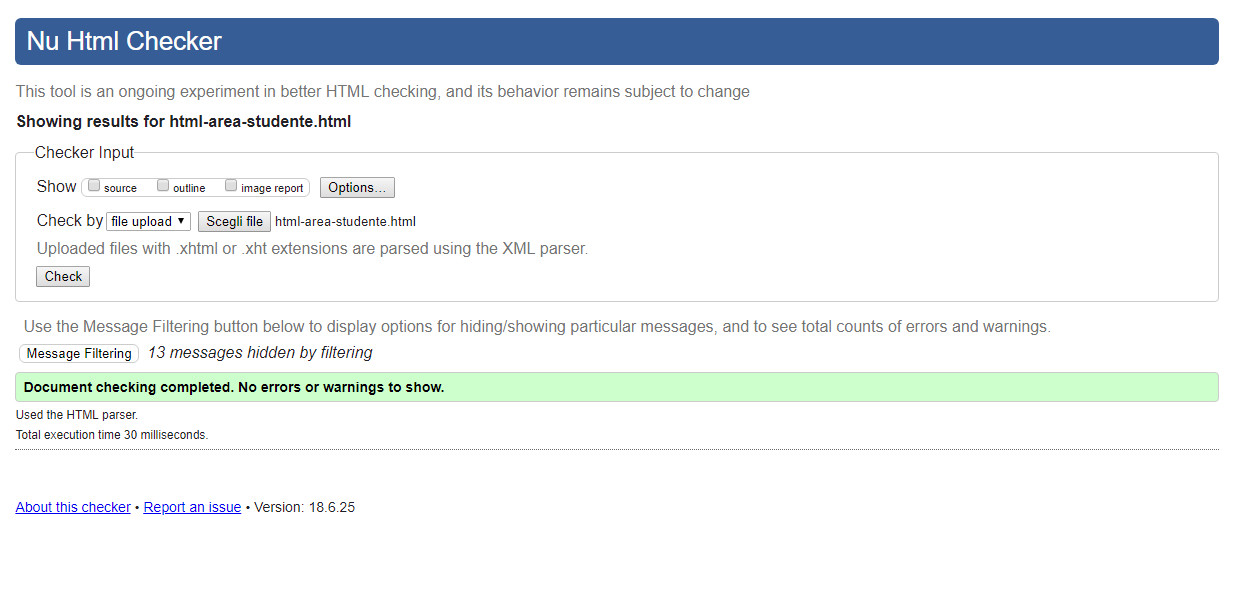Select the Version: 18.6.25 text
Image resolution: width=1250 pixels, height=614 pixels.
click(304, 507)
